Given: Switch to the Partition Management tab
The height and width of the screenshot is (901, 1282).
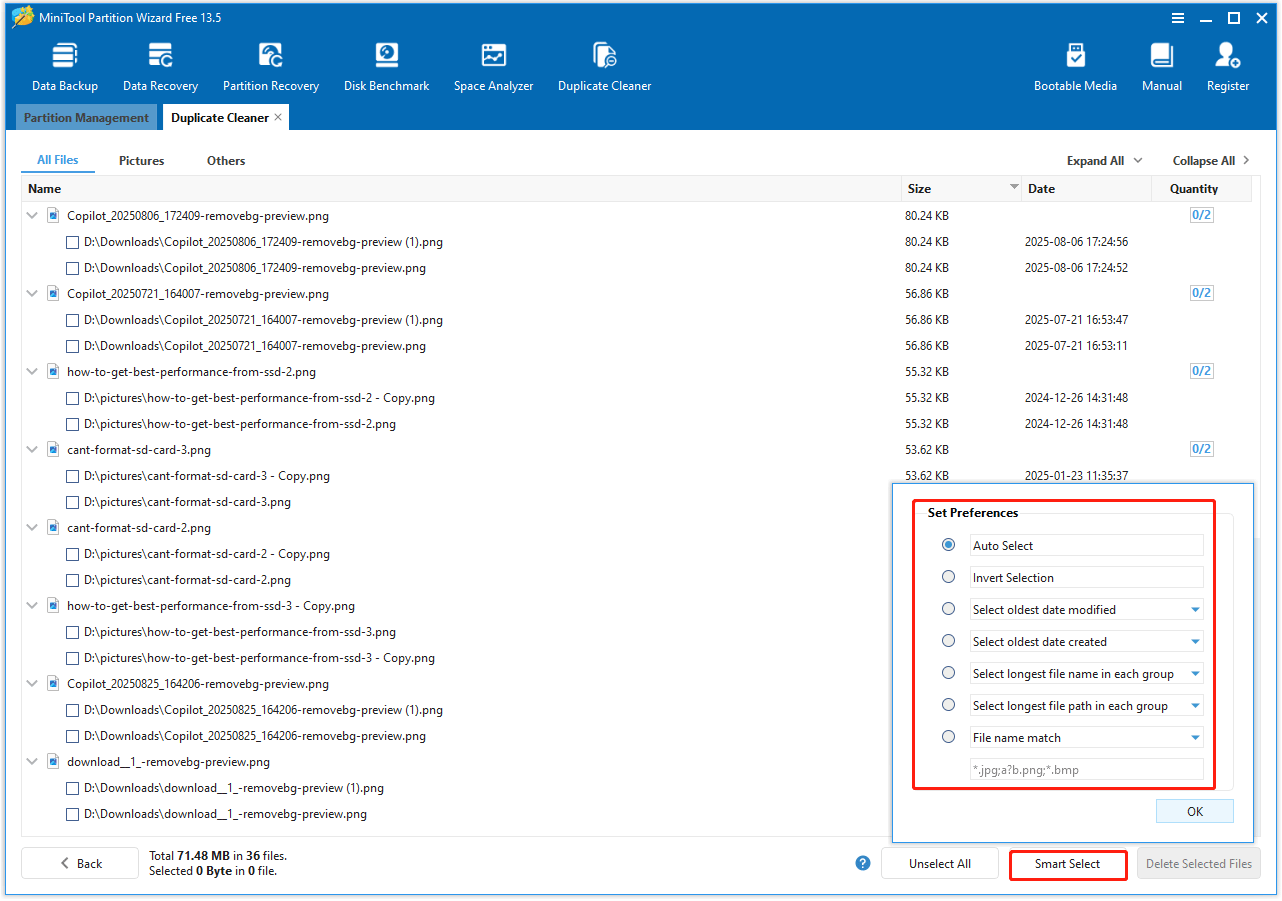Looking at the screenshot, I should (86, 117).
